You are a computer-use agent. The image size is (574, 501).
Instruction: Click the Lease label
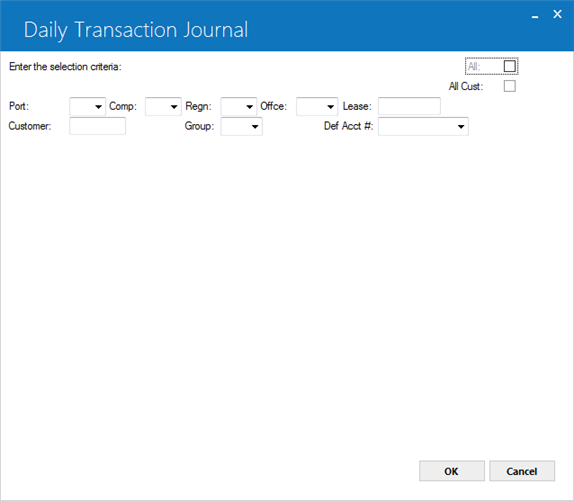pos(357,106)
